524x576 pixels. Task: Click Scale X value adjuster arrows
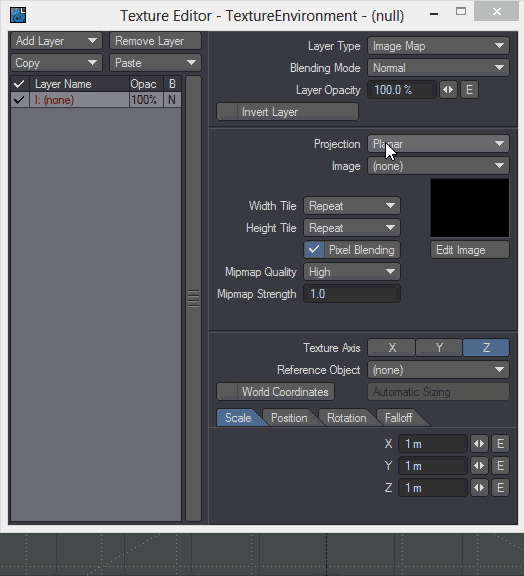(479, 444)
